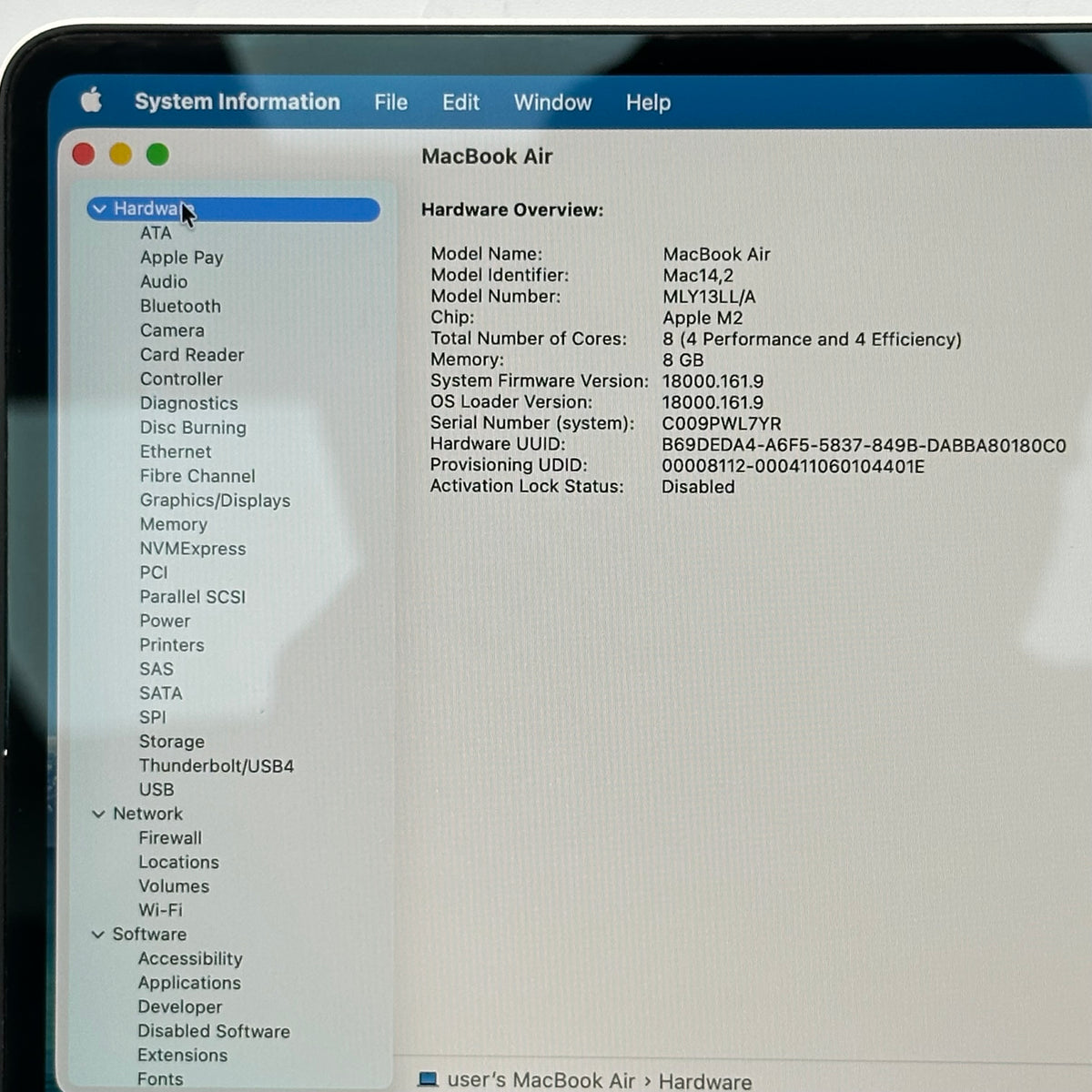This screenshot has height=1092, width=1092.
Task: Collapse the Software section chevron
Action: [x=97, y=935]
